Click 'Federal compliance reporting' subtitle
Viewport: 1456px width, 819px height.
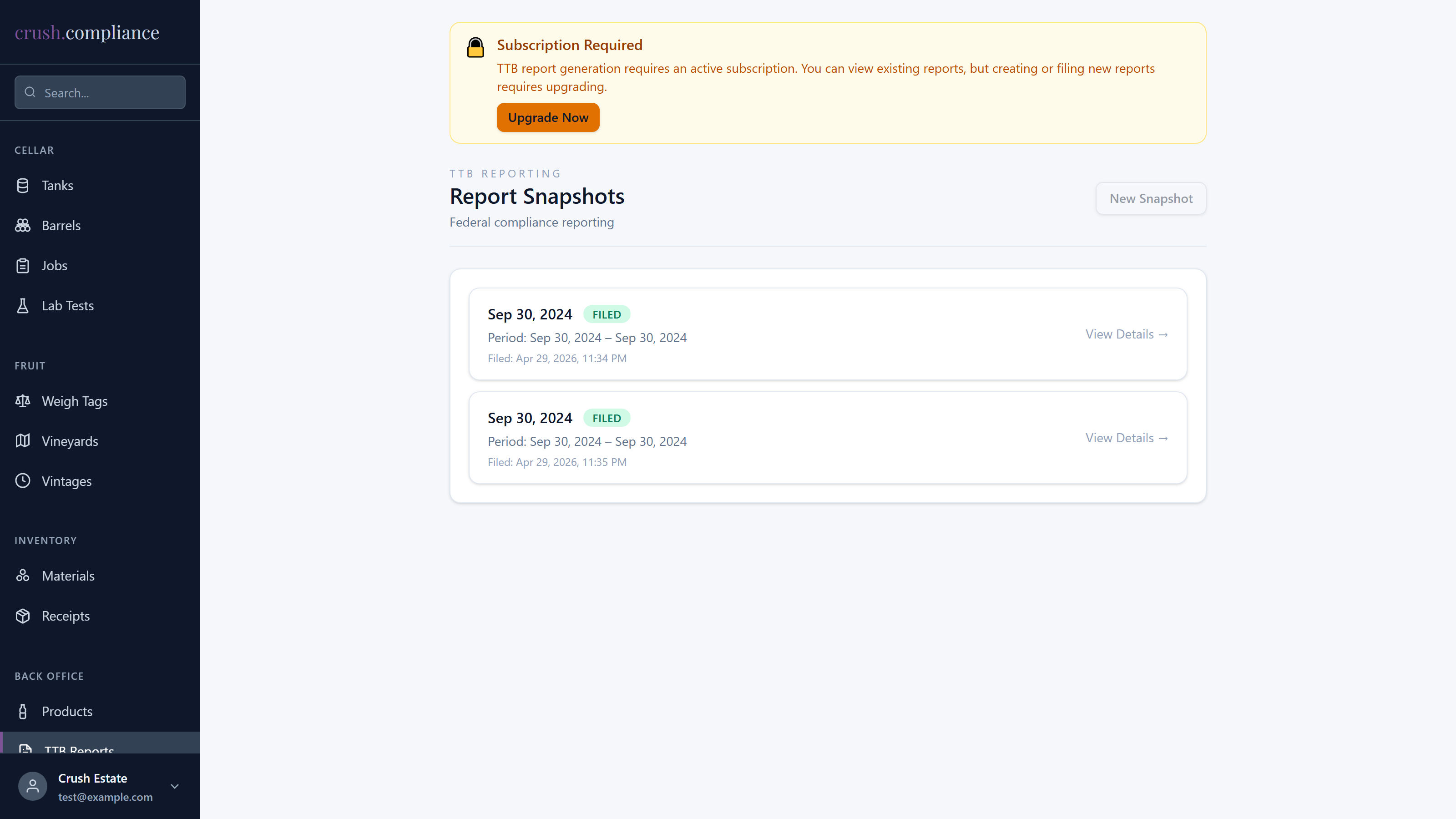point(532,222)
